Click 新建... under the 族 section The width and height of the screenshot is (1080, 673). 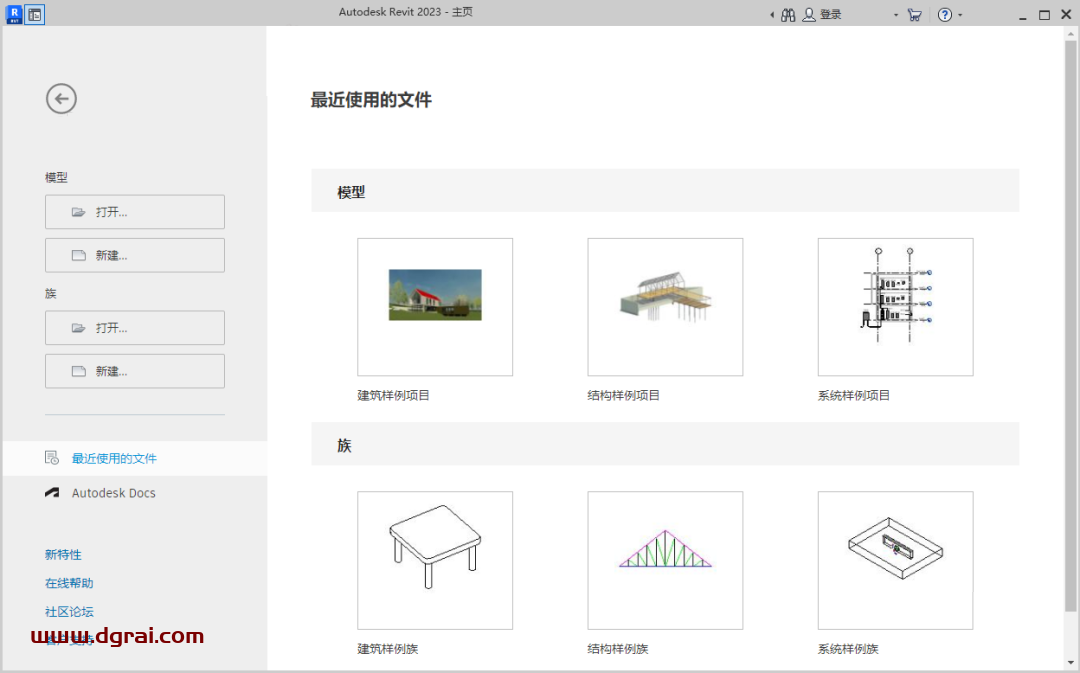point(135,371)
